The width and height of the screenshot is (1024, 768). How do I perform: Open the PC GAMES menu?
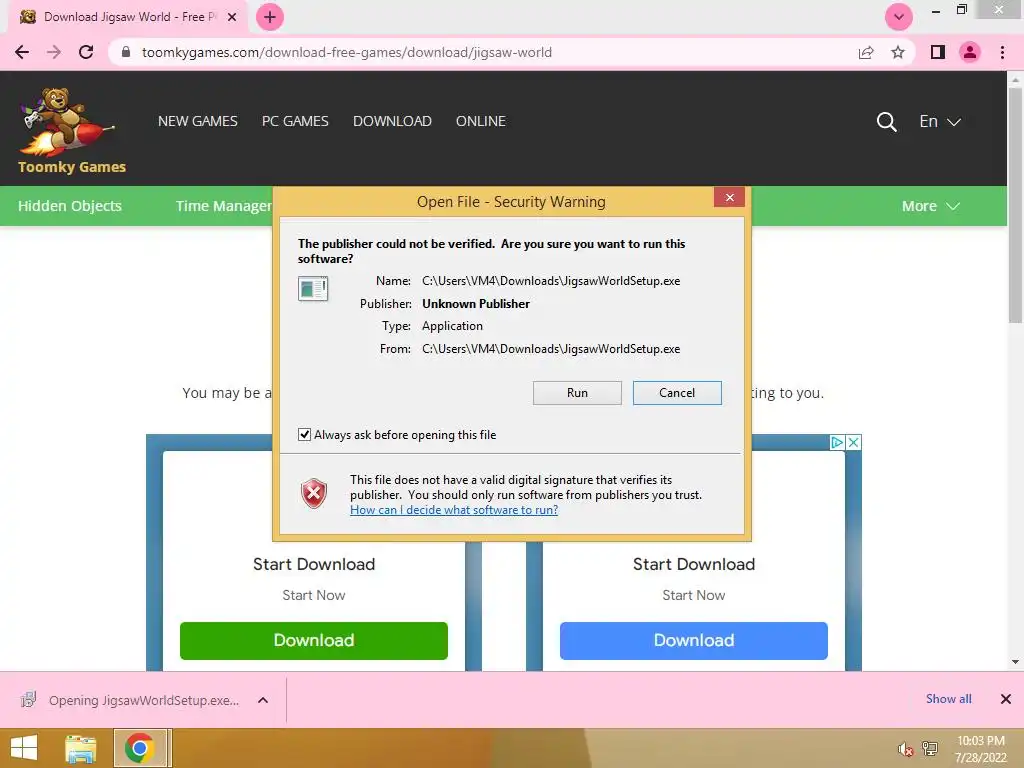295,121
